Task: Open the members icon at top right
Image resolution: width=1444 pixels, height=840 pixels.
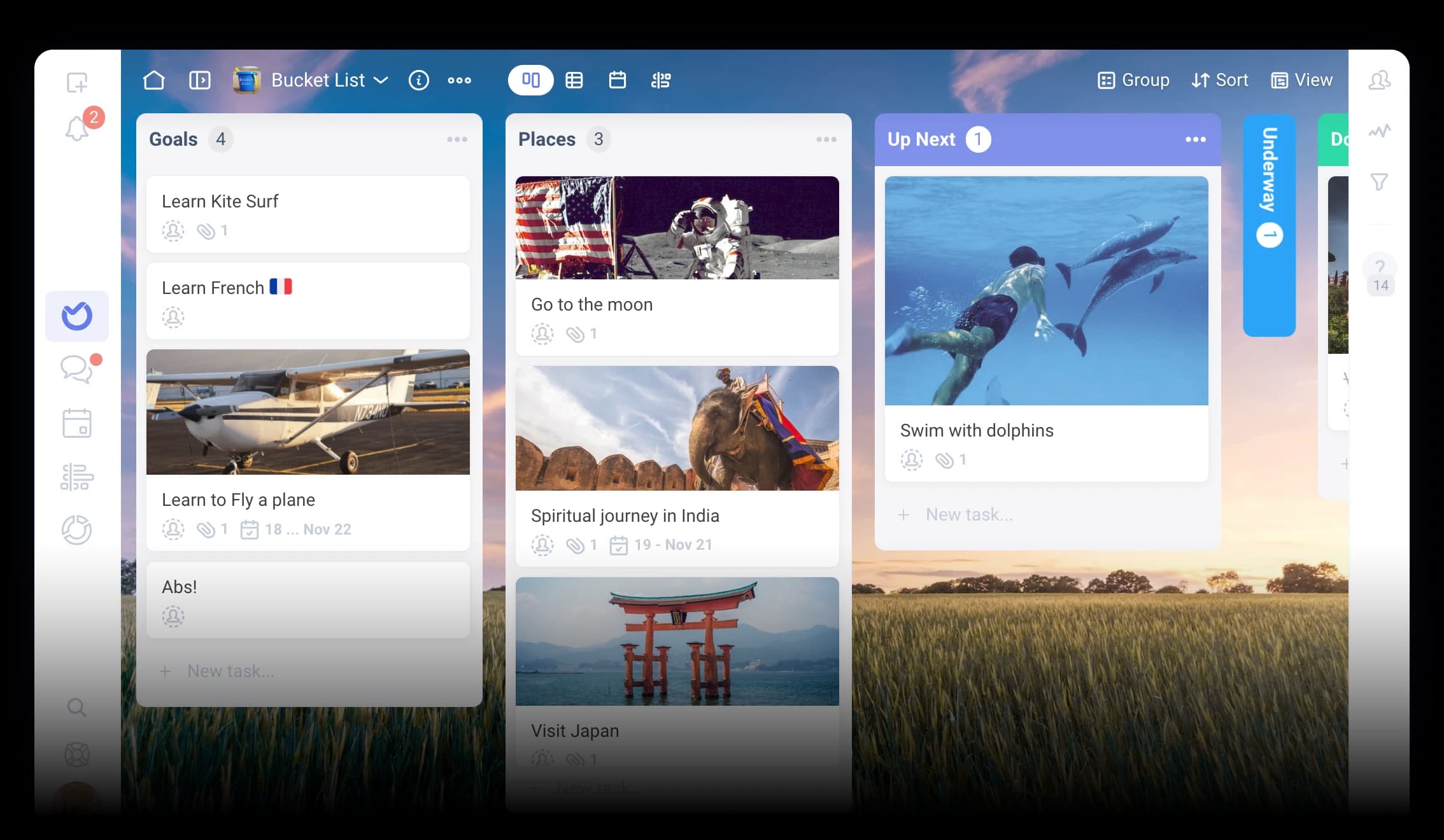Action: 1379,80
